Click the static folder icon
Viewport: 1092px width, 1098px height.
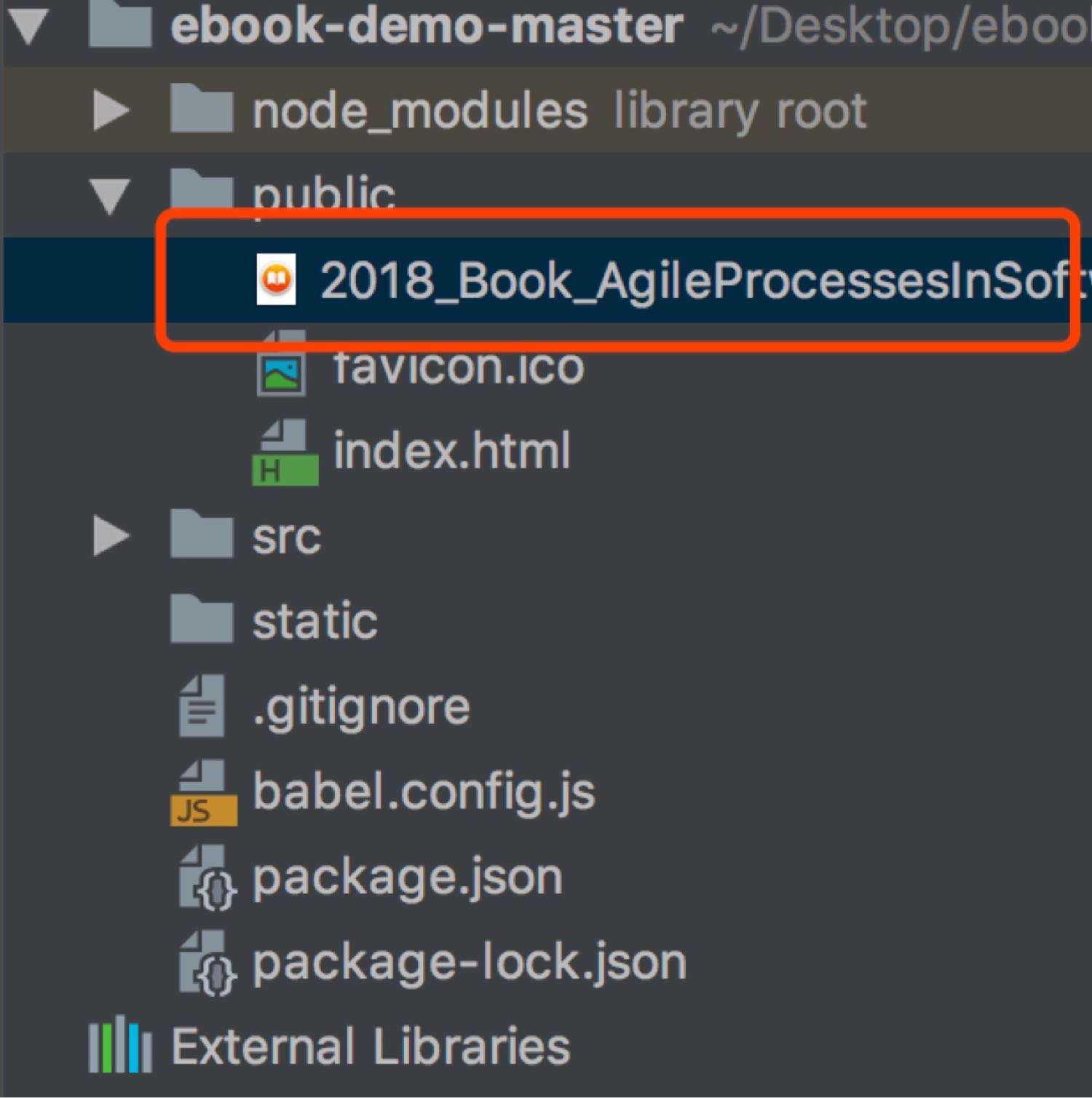(x=202, y=620)
